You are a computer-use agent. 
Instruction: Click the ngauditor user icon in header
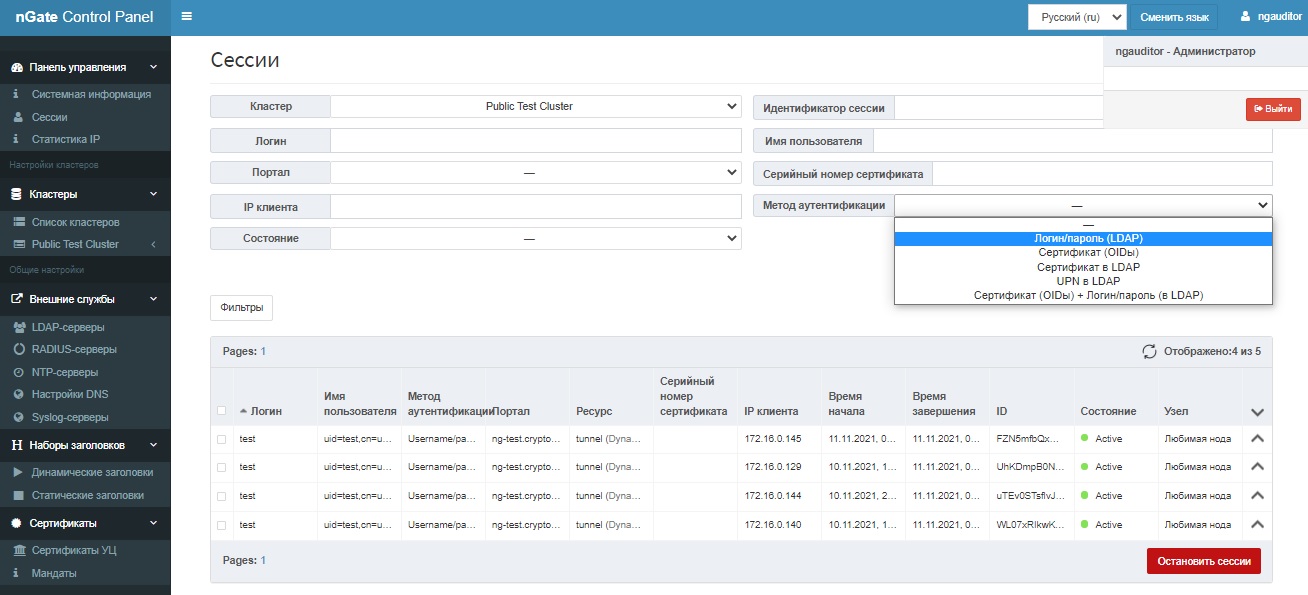coord(1245,17)
